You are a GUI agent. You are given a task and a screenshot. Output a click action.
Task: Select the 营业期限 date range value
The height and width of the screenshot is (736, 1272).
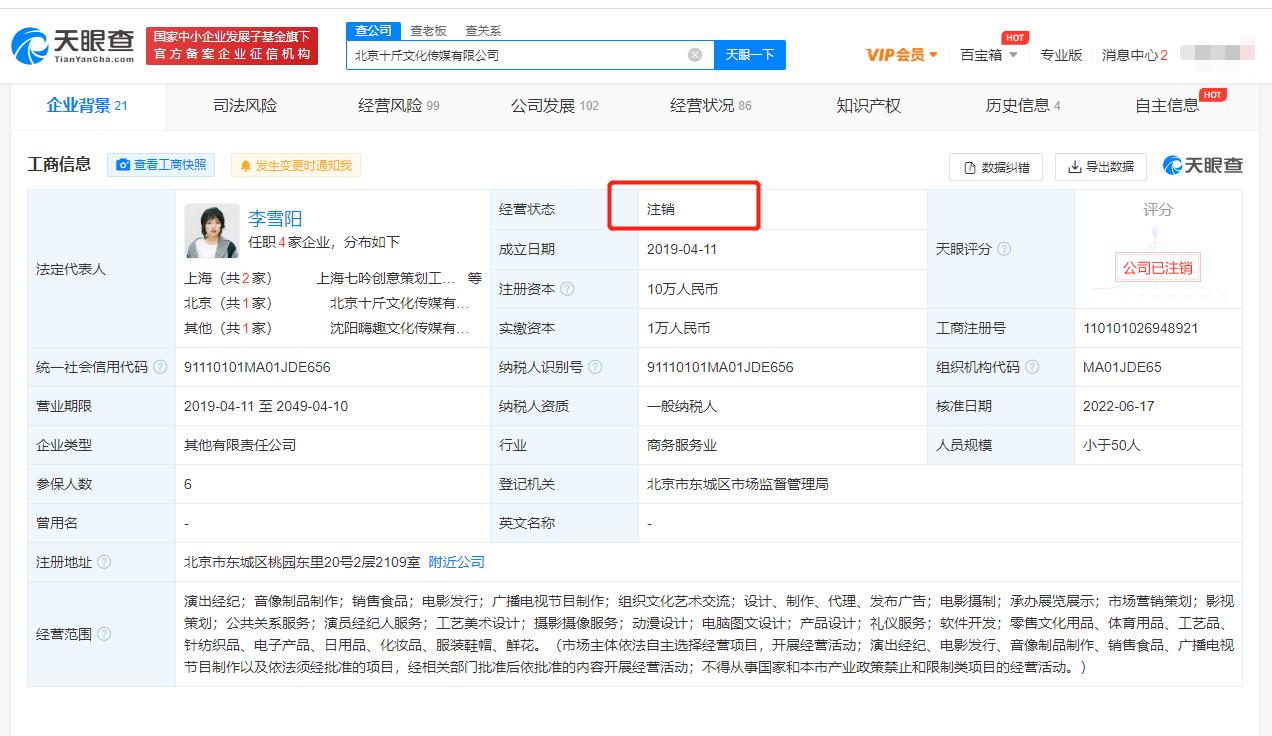266,406
